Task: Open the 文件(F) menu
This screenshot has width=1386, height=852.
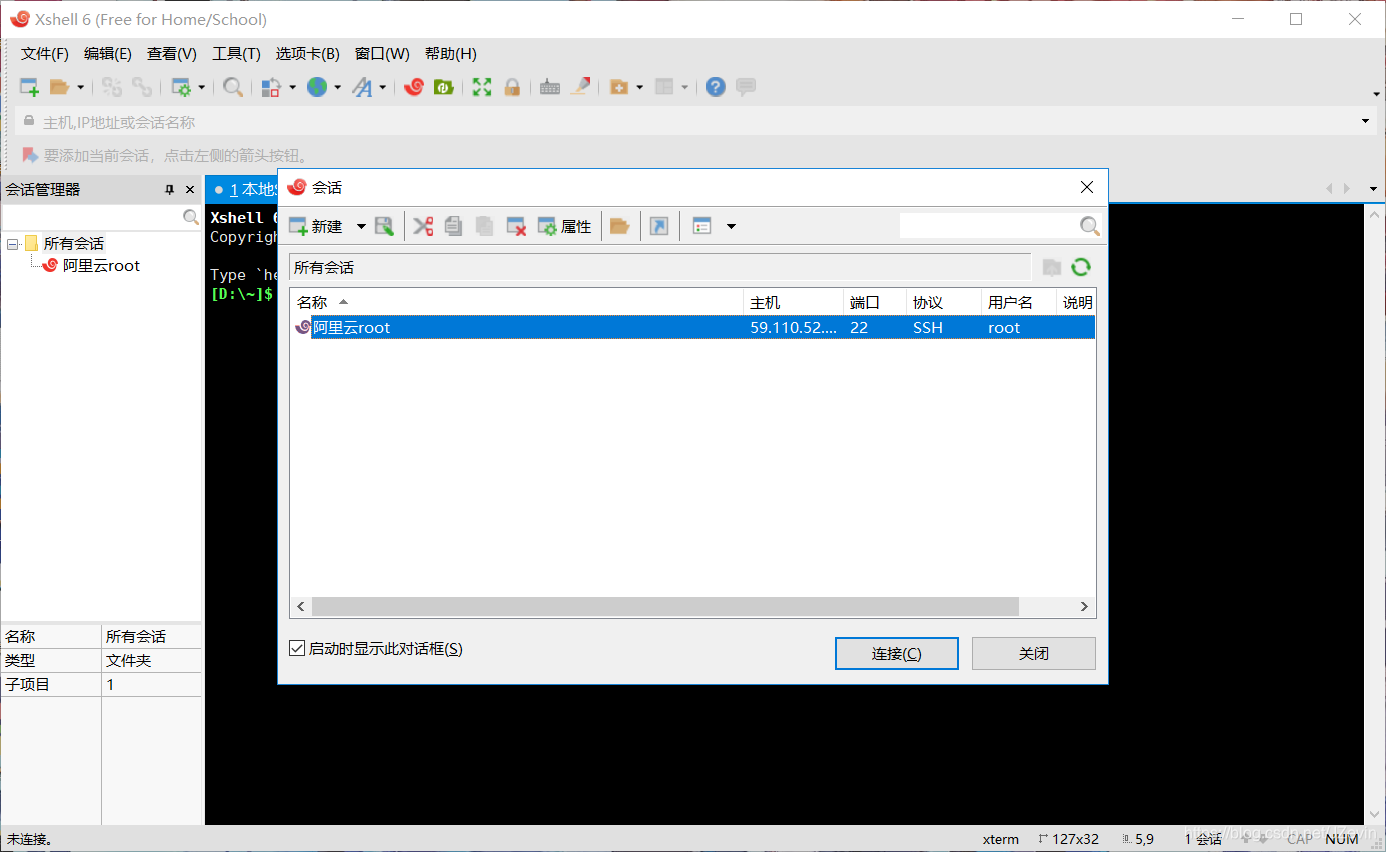Action: coord(45,54)
